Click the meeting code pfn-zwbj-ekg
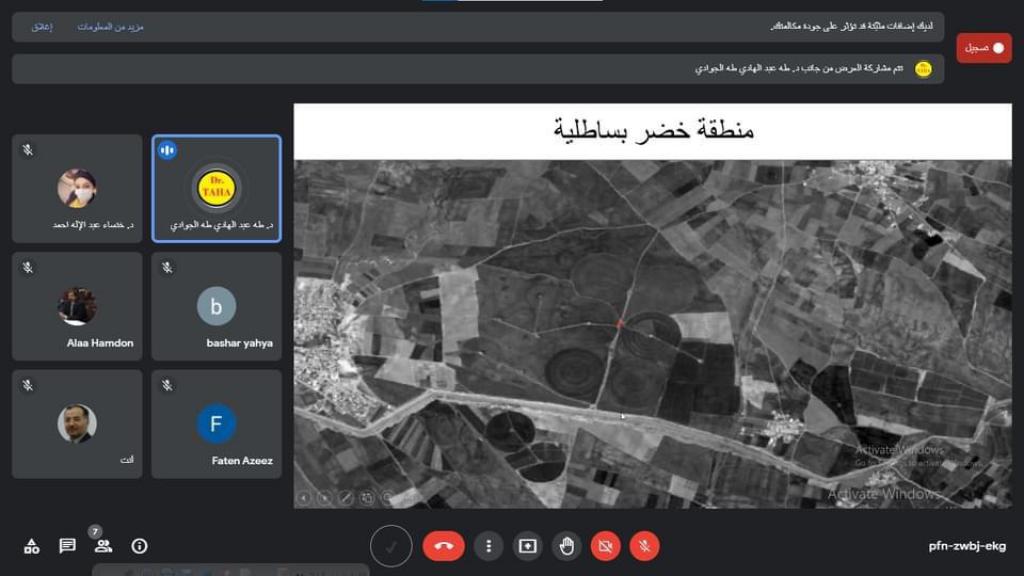This screenshot has width=1024, height=576. coord(966,547)
